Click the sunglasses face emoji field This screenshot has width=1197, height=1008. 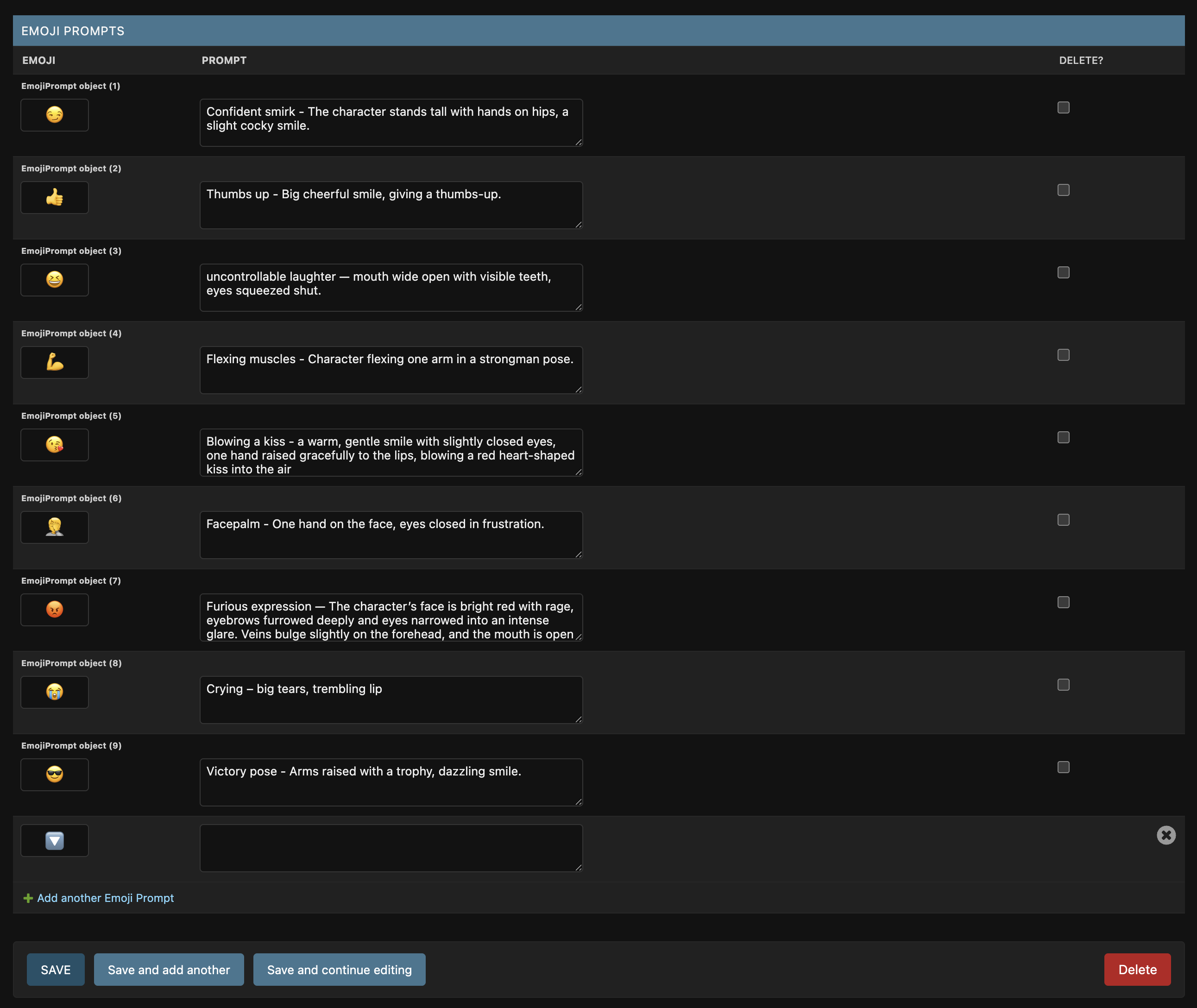click(x=54, y=774)
